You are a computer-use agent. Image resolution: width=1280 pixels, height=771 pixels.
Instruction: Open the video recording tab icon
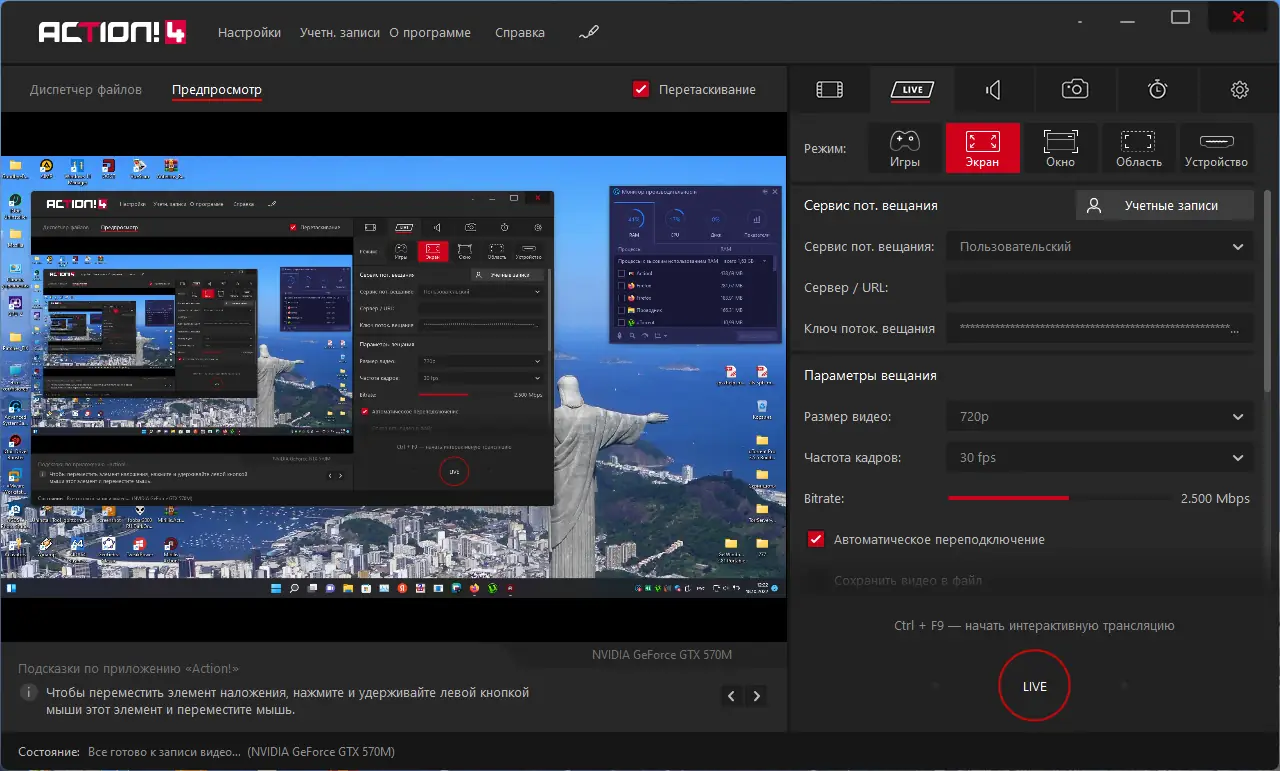(829, 90)
